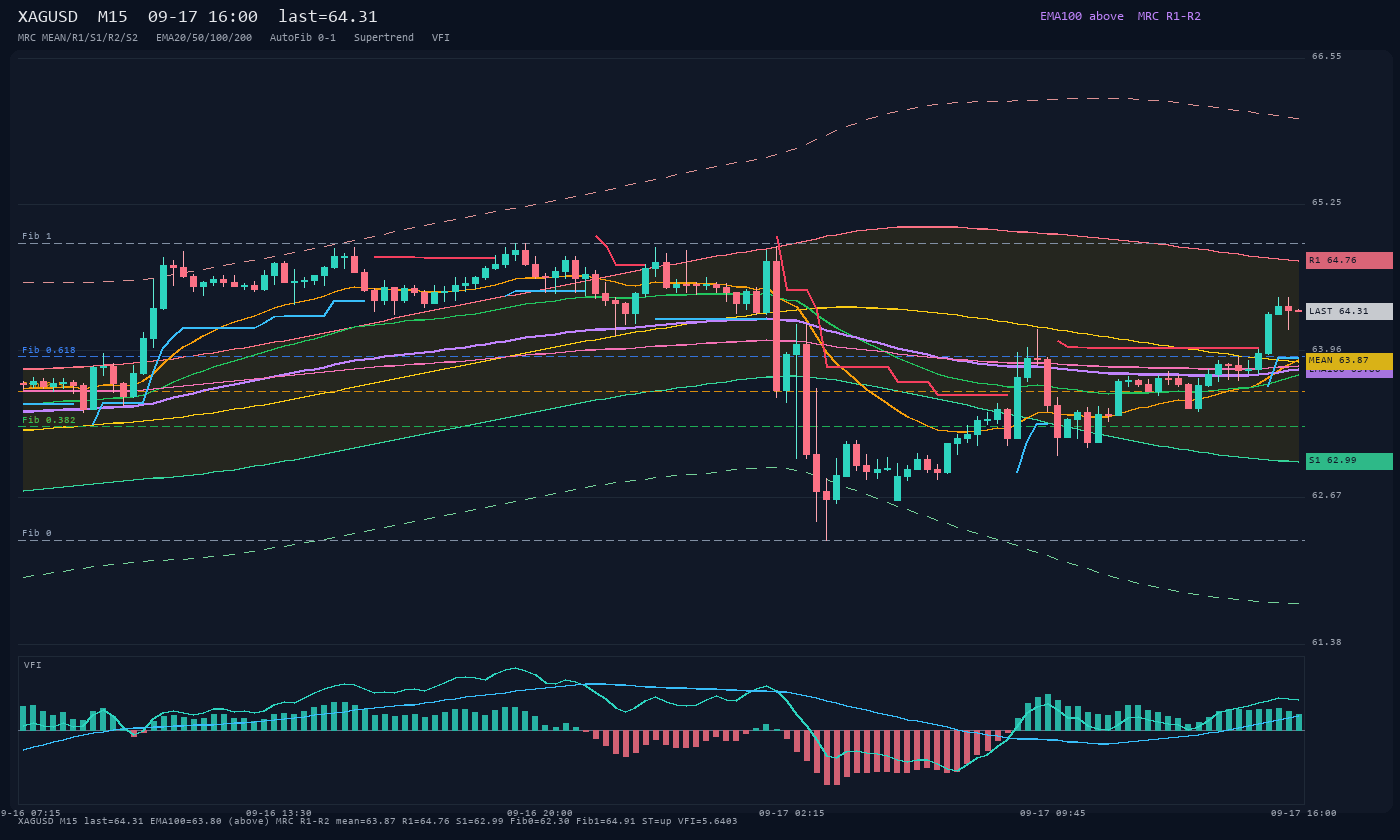The image size is (1400, 840).
Task: Select the MRC MEAN/R1/S1/R2/S2 indicator label
Action: click(x=78, y=38)
